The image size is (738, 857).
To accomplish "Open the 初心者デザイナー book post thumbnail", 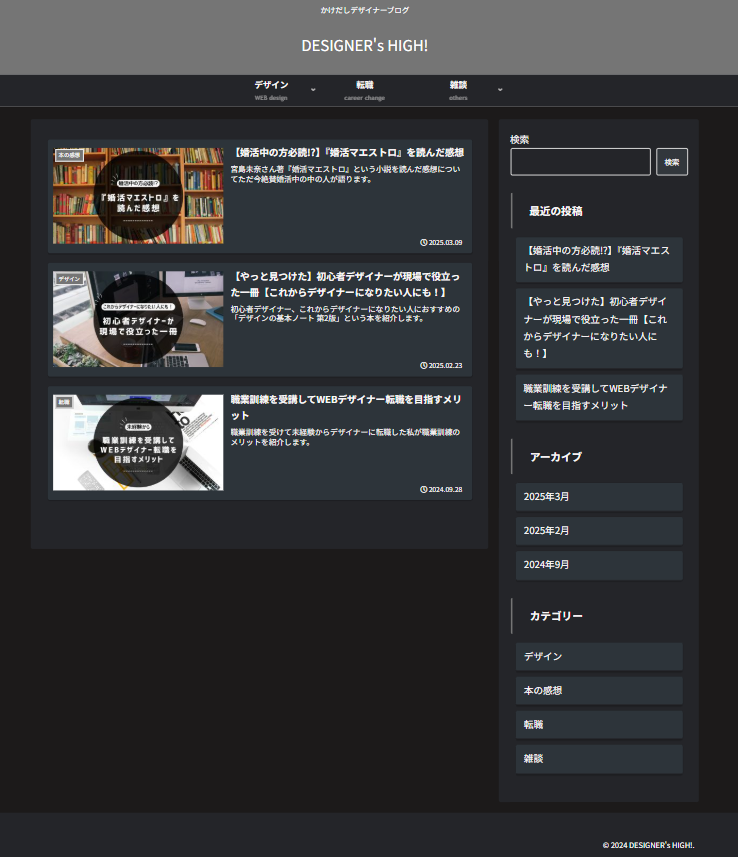I will pyautogui.click(x=138, y=319).
